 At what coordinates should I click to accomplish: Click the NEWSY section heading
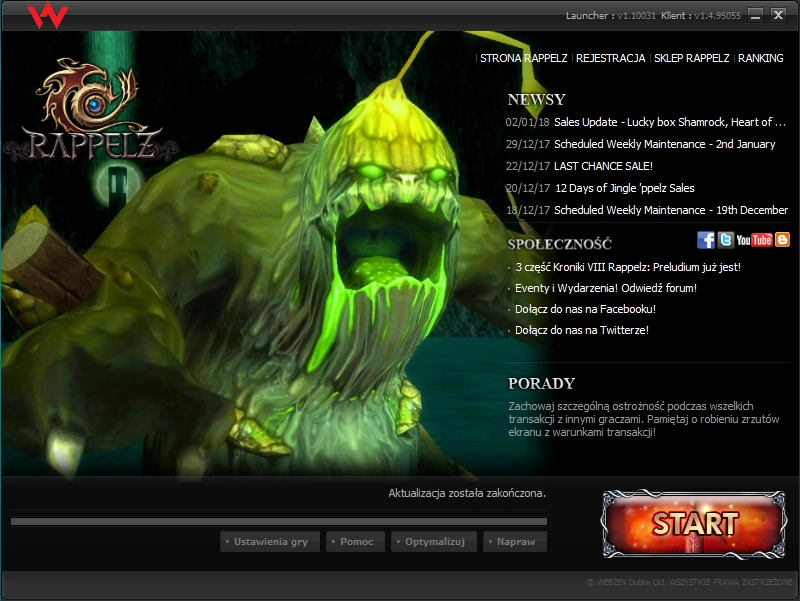(x=536, y=99)
